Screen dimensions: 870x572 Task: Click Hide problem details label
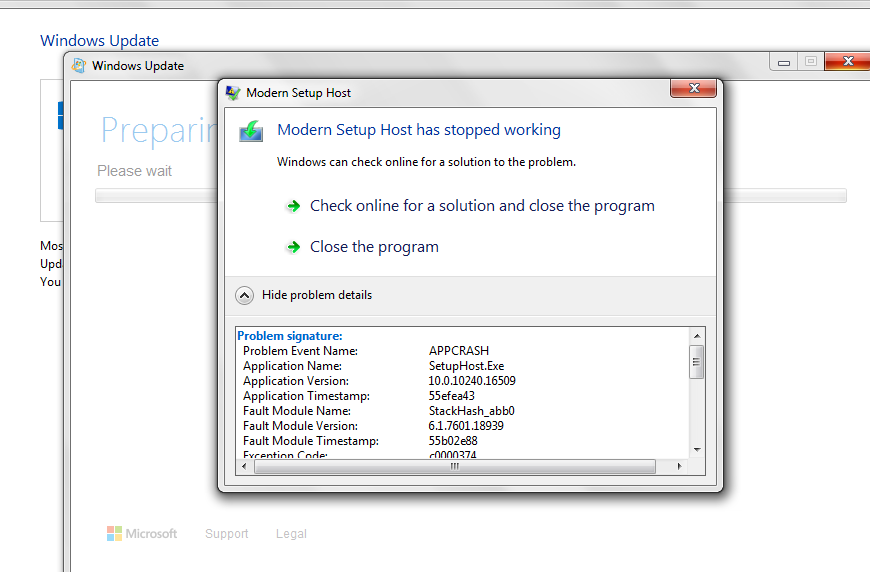tap(317, 295)
